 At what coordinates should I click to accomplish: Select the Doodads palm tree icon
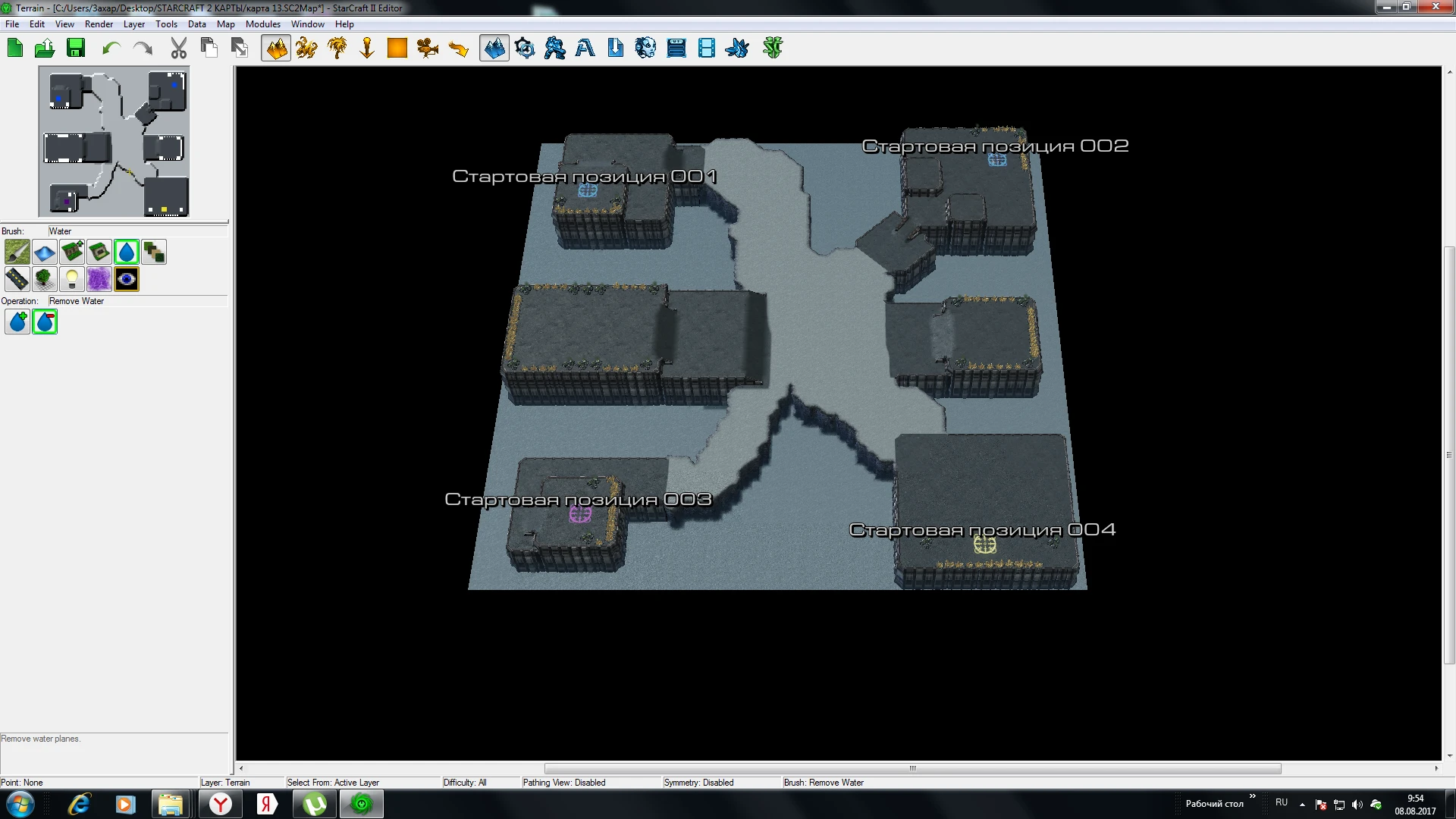(x=337, y=49)
